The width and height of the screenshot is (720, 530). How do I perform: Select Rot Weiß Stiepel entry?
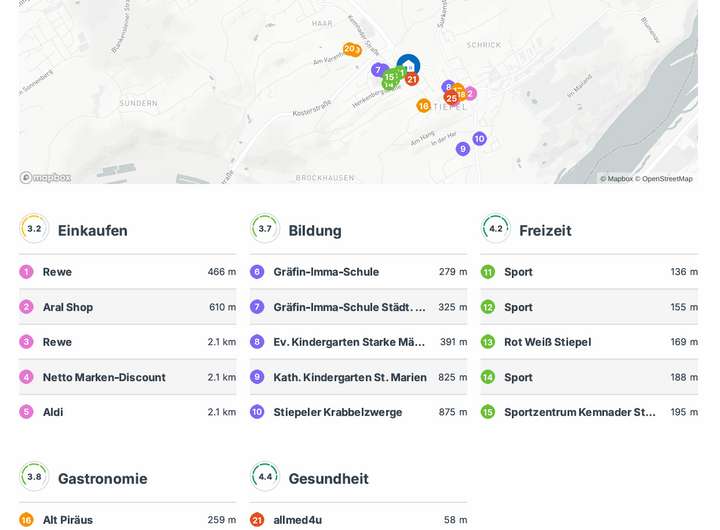tap(547, 342)
